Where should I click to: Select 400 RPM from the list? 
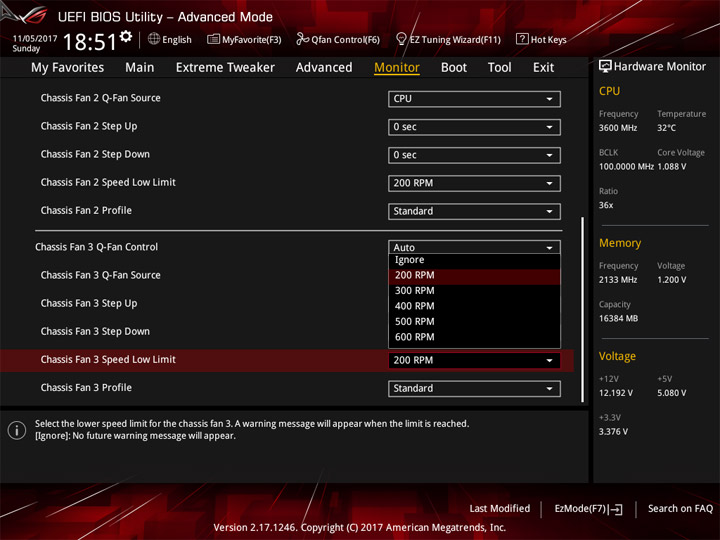point(474,306)
